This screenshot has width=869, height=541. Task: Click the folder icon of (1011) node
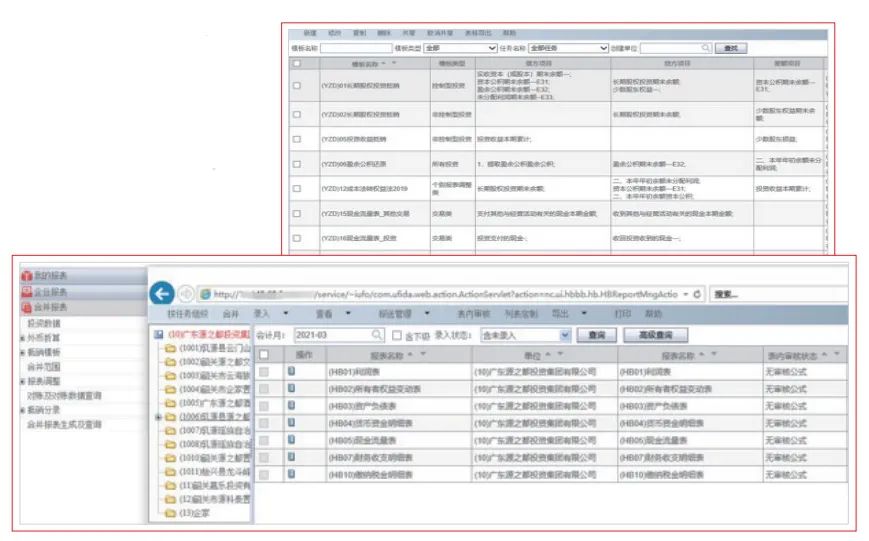pyautogui.click(x=170, y=472)
